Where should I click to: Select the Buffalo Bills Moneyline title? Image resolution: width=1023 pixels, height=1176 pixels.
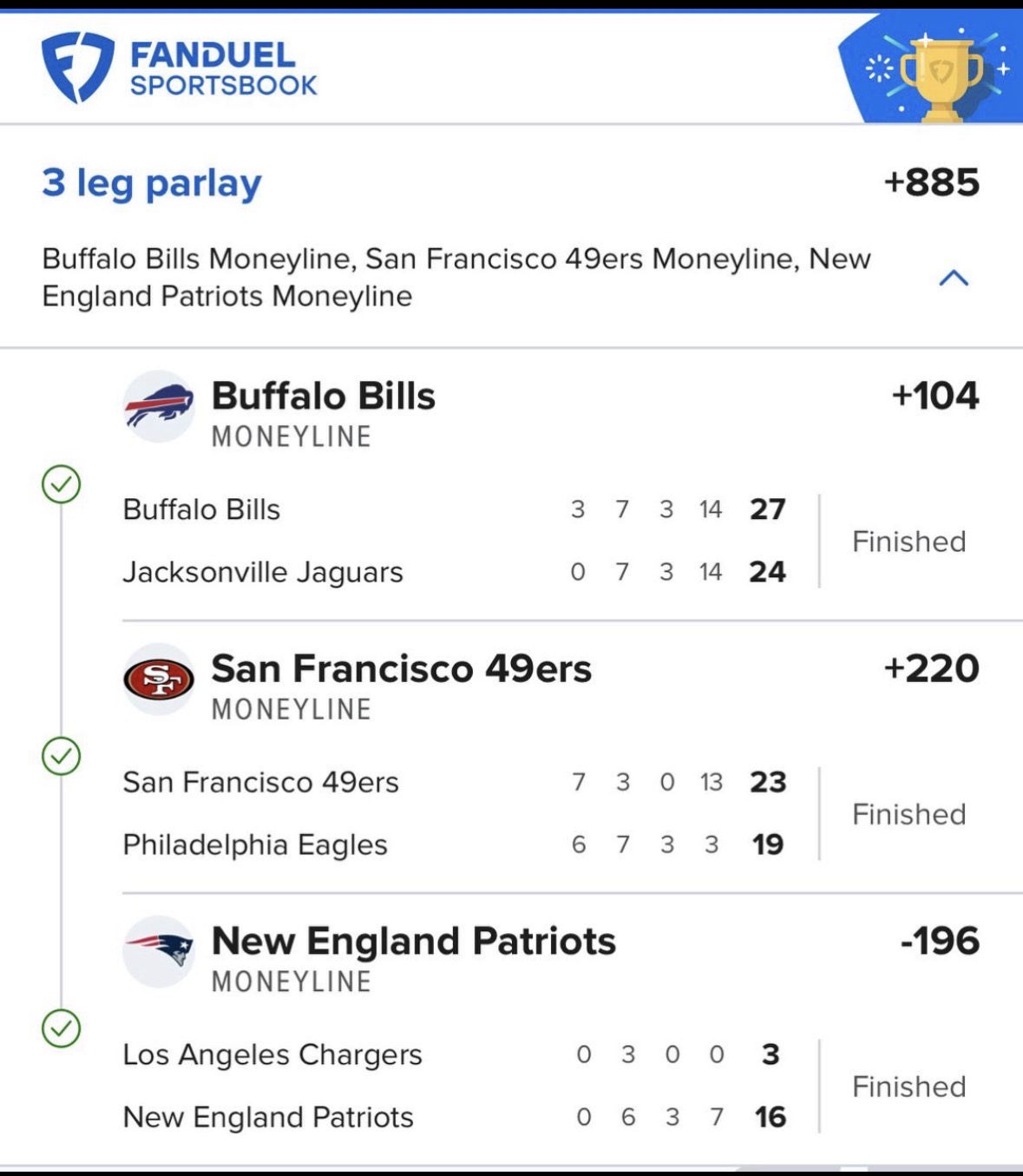323,397
